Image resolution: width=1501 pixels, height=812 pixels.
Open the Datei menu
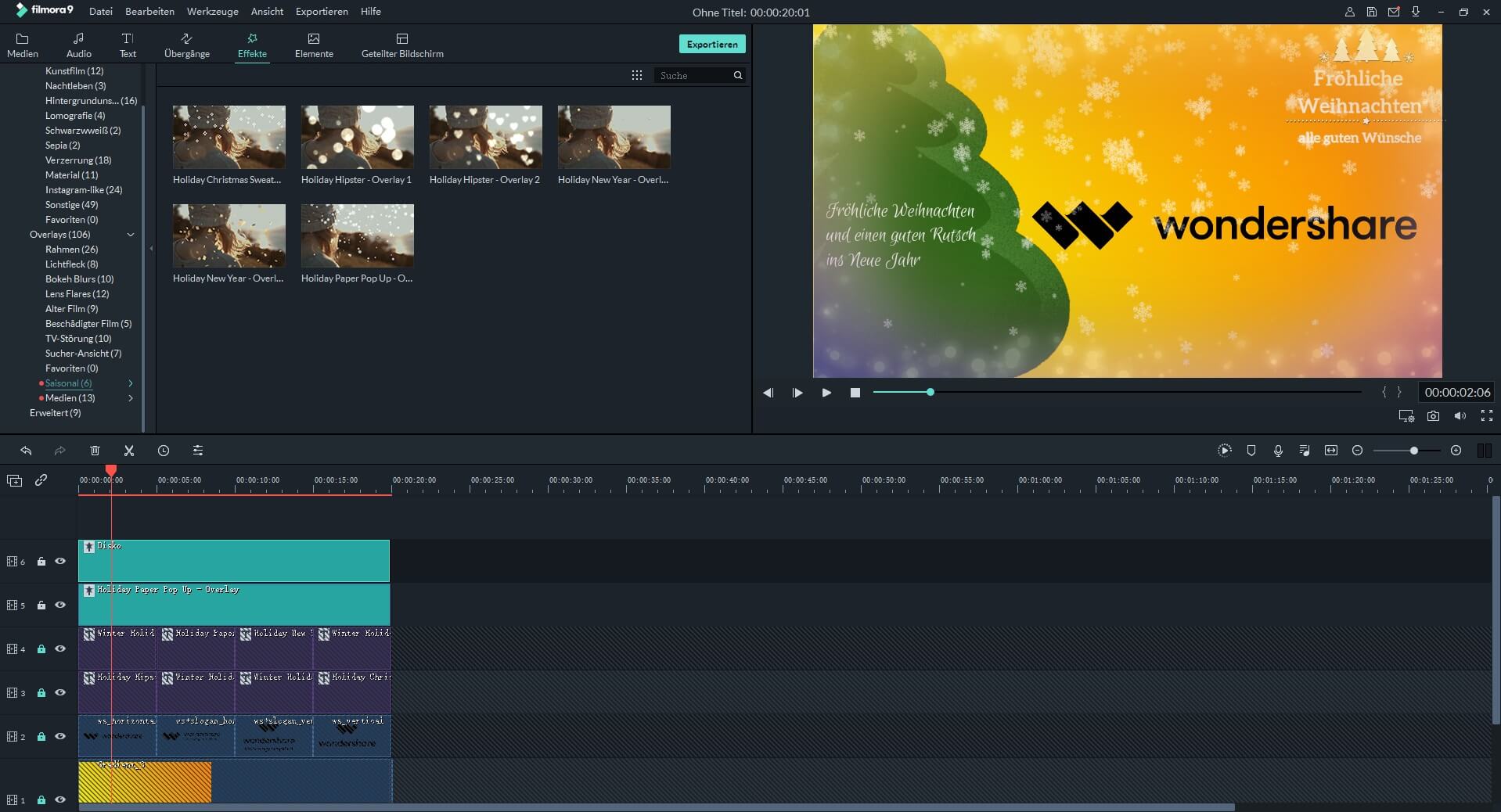(x=101, y=12)
